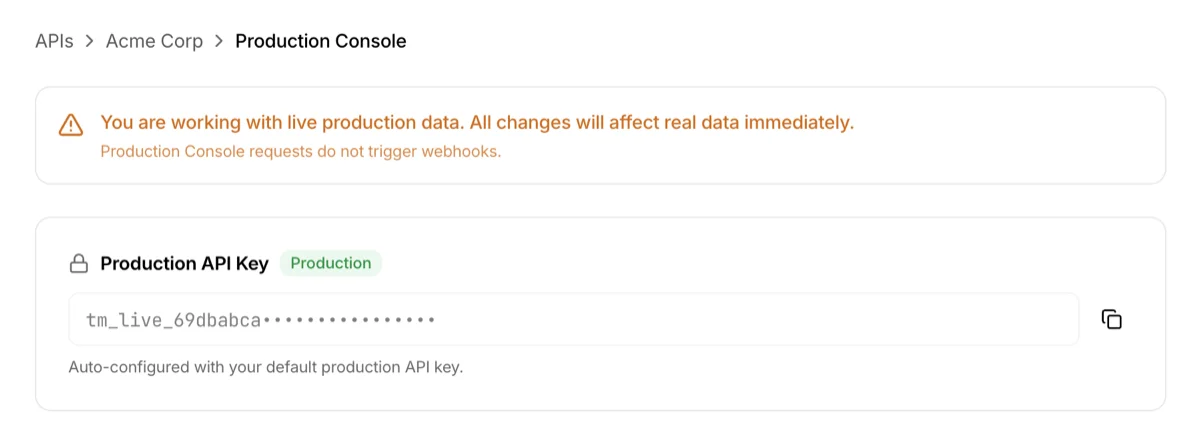Click the Production API Key heading
The width and height of the screenshot is (1200, 428).
tap(184, 264)
